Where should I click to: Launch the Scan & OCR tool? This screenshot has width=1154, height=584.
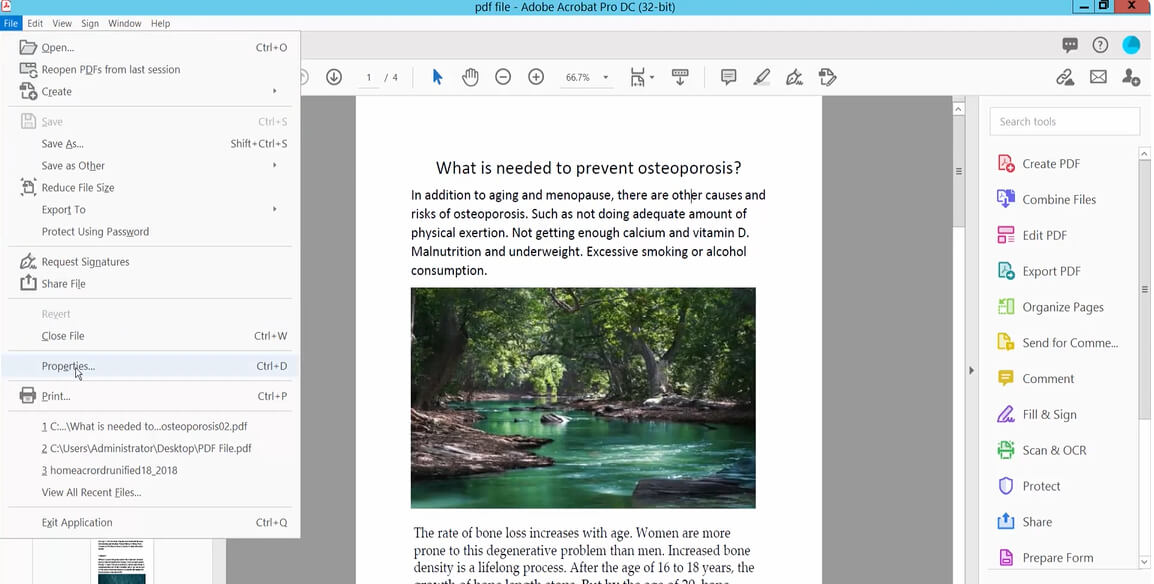pyautogui.click(x=1053, y=451)
